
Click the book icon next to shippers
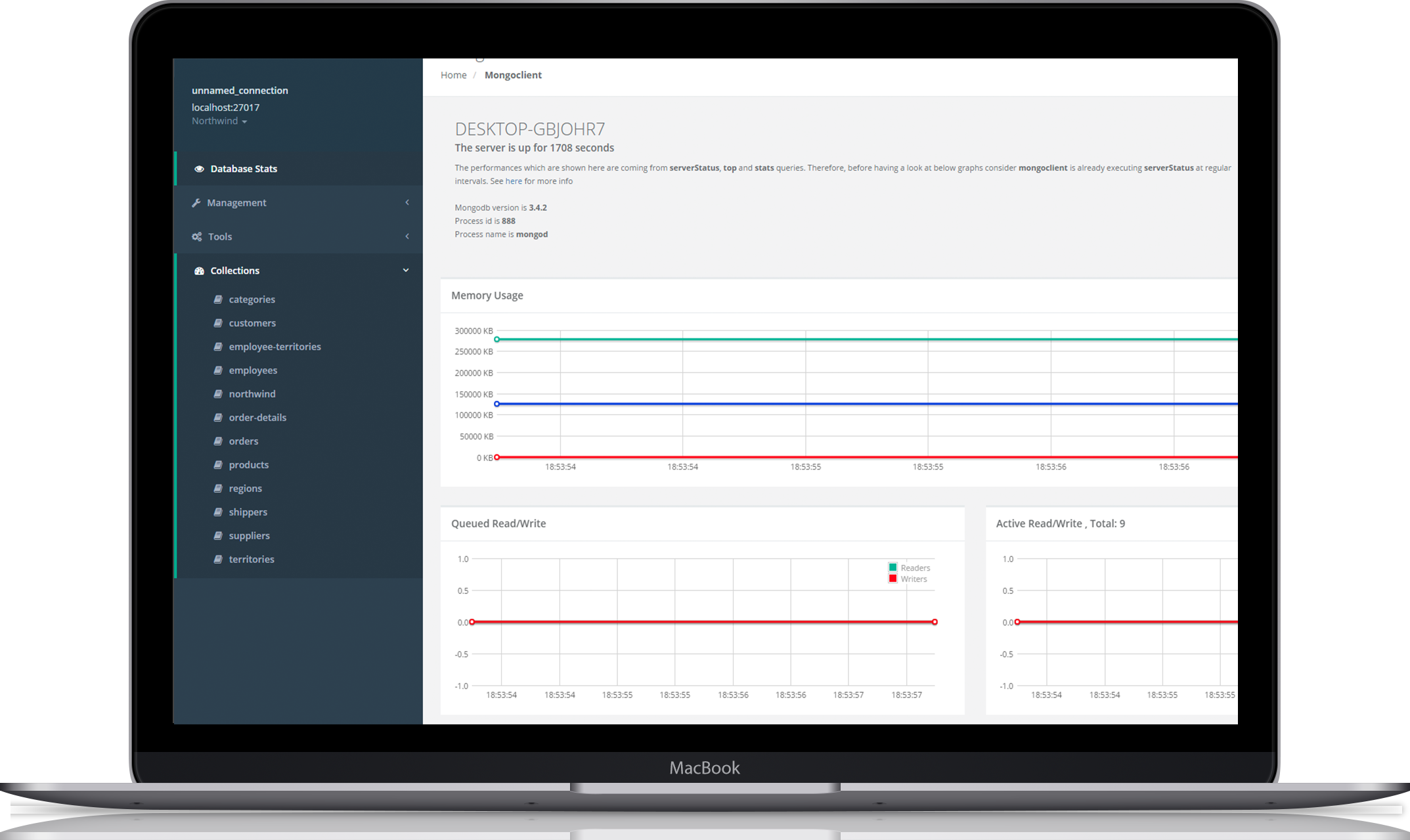pos(218,512)
